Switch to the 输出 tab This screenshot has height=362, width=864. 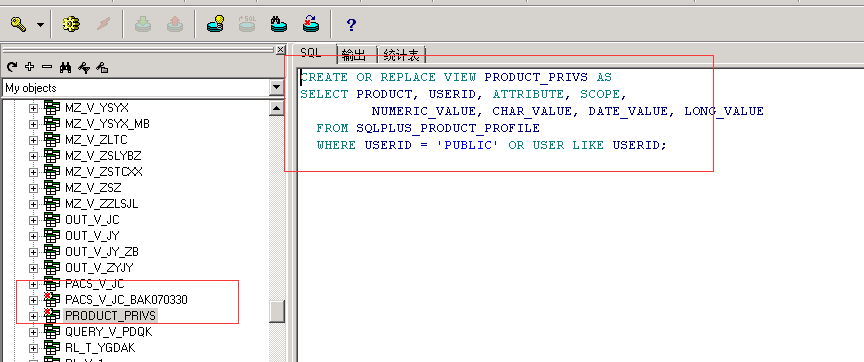[353, 55]
